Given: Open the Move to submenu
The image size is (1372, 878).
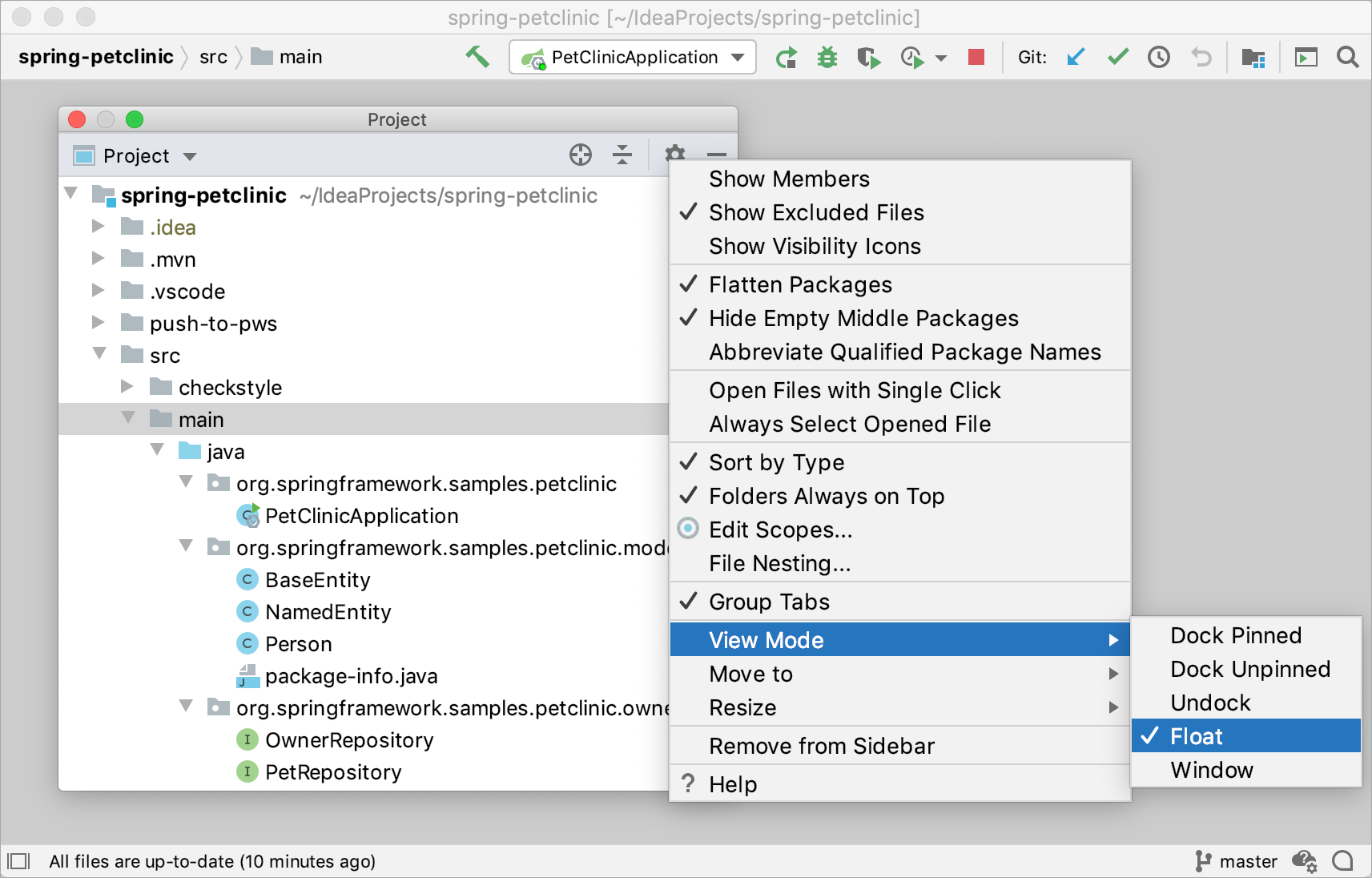Looking at the screenshot, I should pyautogui.click(x=900, y=674).
